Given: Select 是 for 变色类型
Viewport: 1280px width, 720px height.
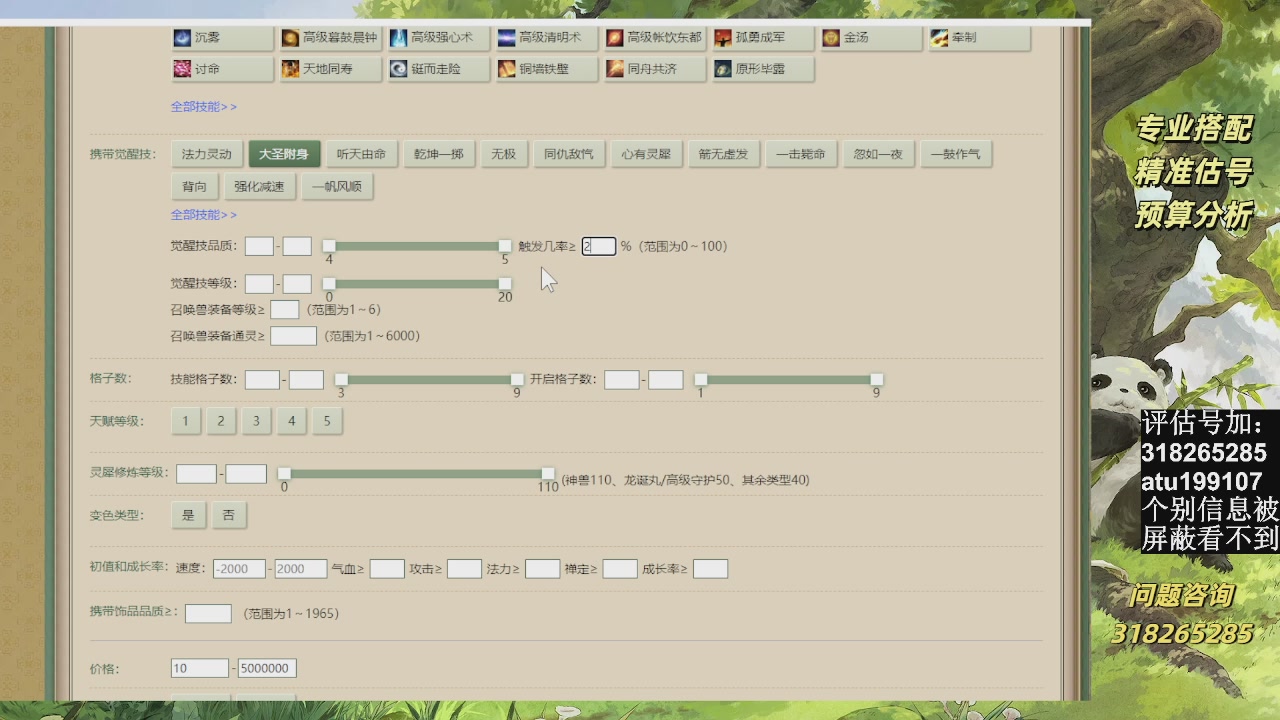Looking at the screenshot, I should (x=188, y=515).
